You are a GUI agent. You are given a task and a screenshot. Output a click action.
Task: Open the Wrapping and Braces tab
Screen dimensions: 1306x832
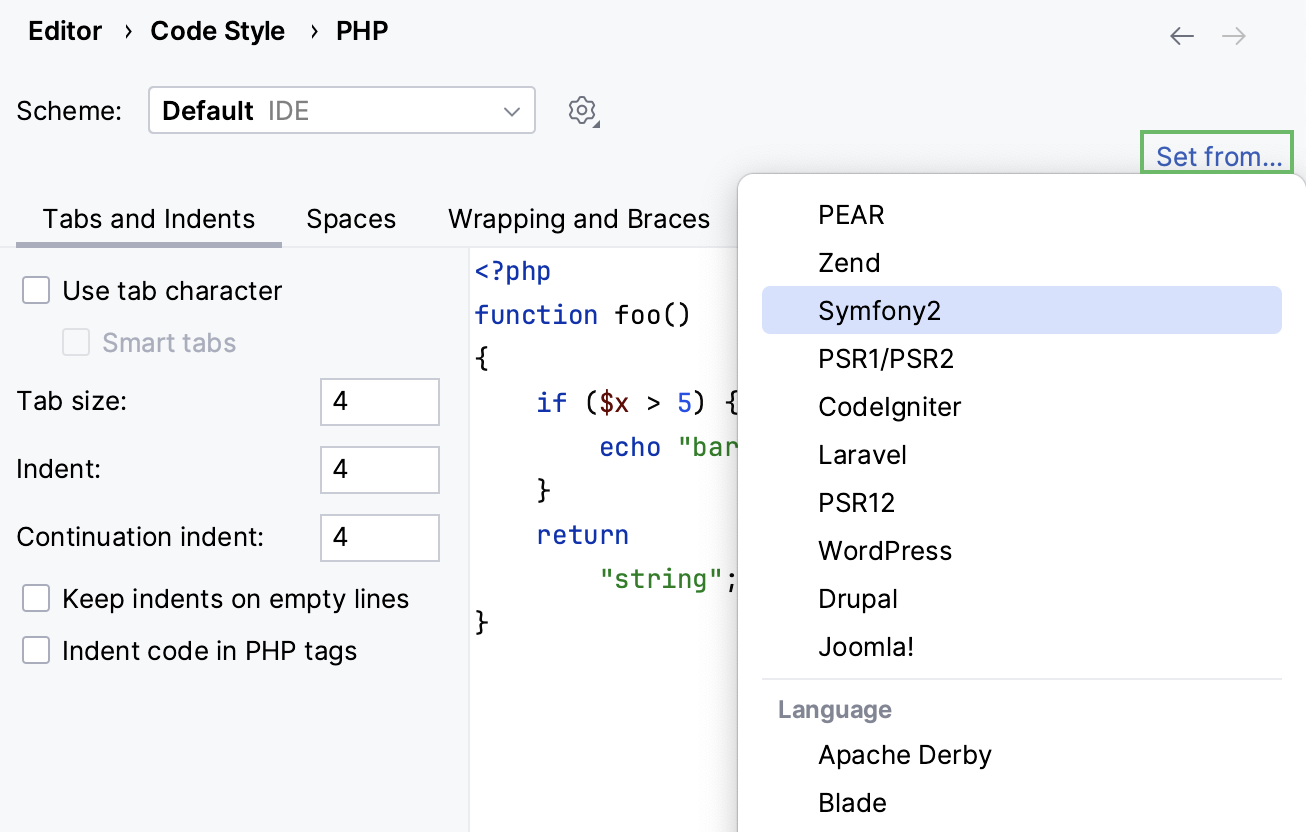(579, 219)
